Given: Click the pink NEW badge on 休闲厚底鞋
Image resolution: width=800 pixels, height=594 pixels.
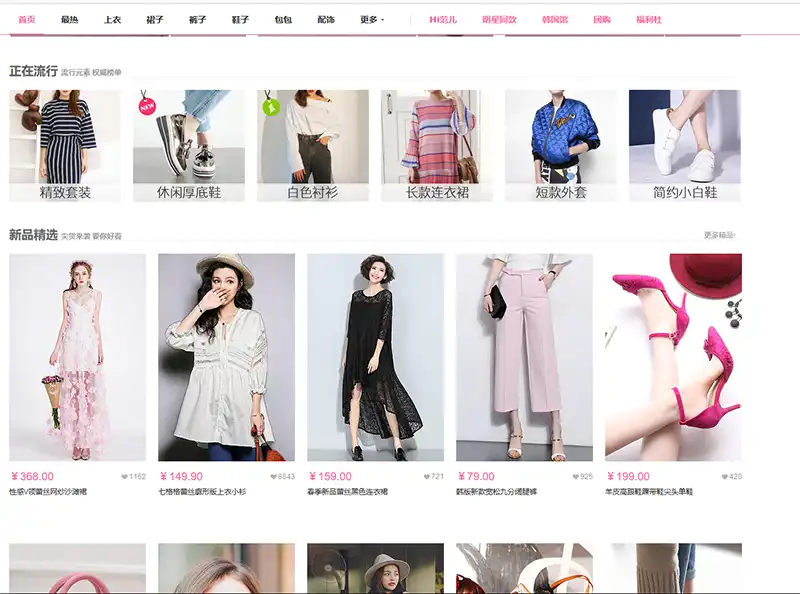Looking at the screenshot, I should [x=147, y=105].
